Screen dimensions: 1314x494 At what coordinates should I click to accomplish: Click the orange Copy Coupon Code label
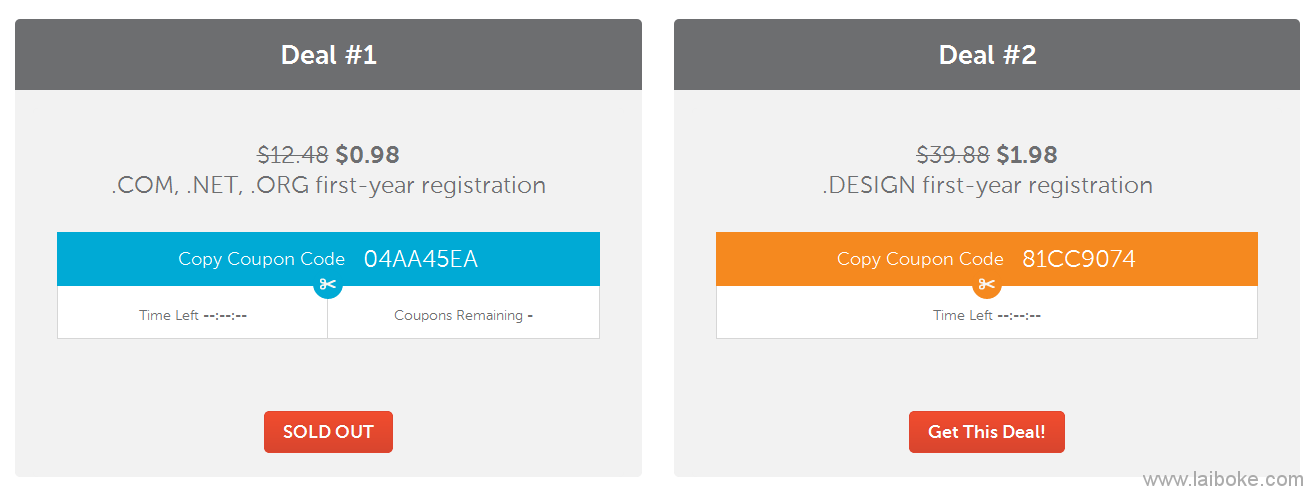920,259
